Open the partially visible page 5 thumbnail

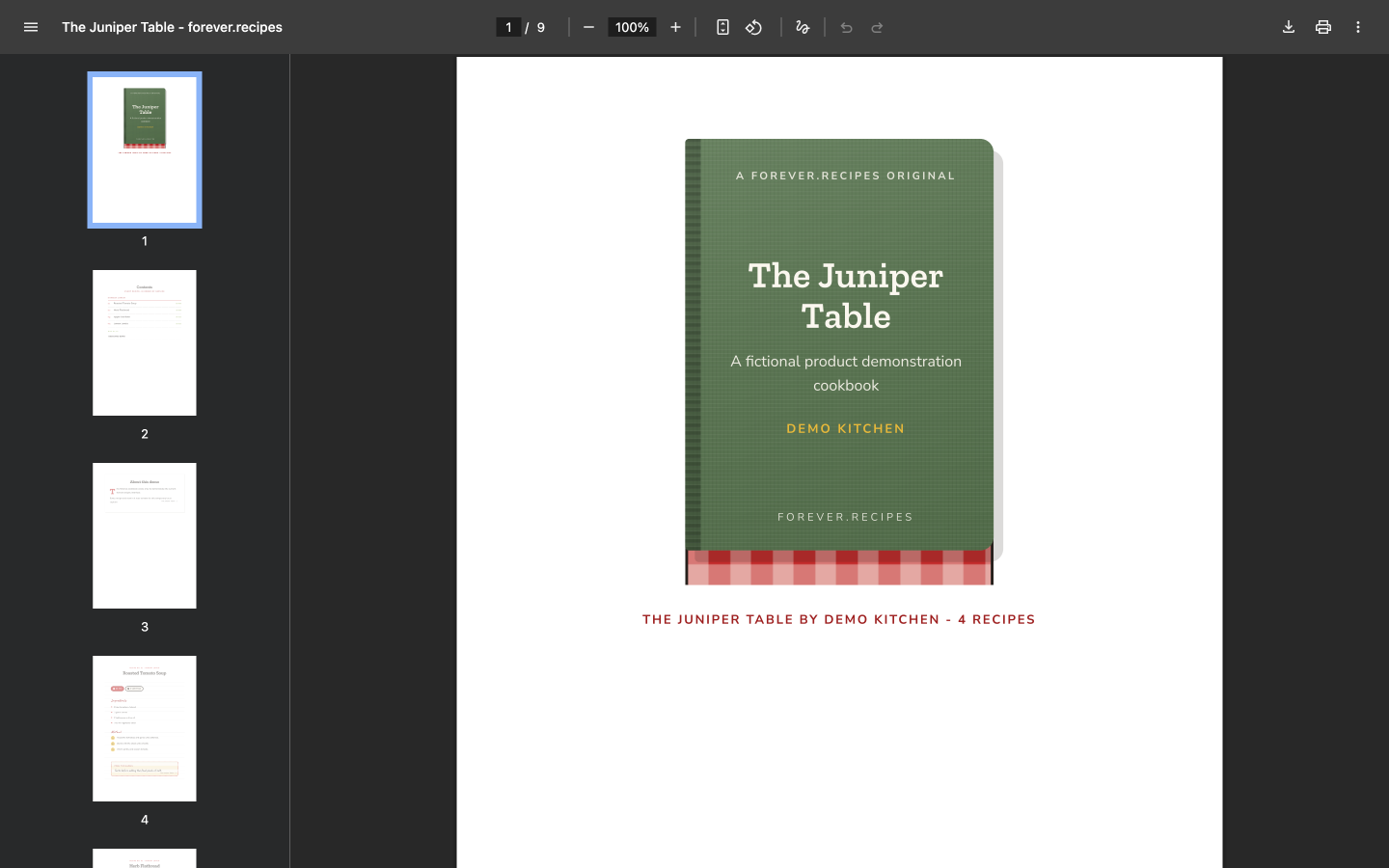pyautogui.click(x=145, y=858)
